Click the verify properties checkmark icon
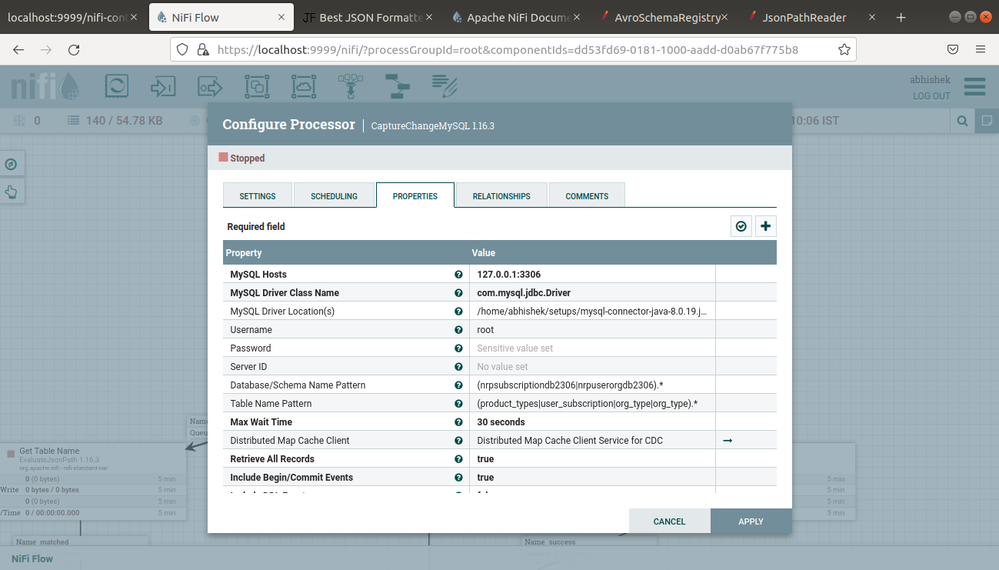The width and height of the screenshot is (999, 570). (741, 226)
